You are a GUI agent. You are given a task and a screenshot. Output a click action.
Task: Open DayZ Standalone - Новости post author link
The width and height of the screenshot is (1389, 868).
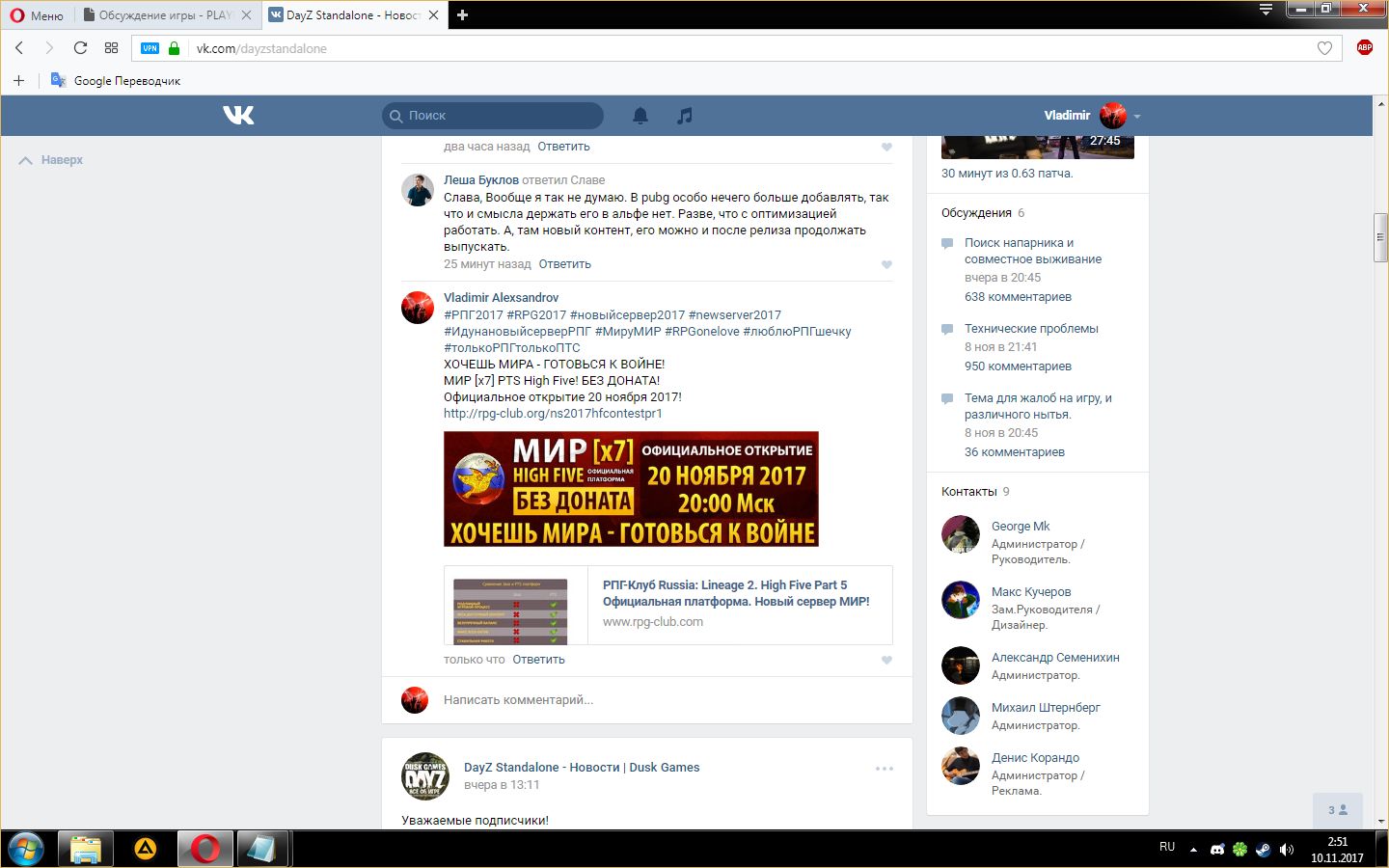(582, 768)
